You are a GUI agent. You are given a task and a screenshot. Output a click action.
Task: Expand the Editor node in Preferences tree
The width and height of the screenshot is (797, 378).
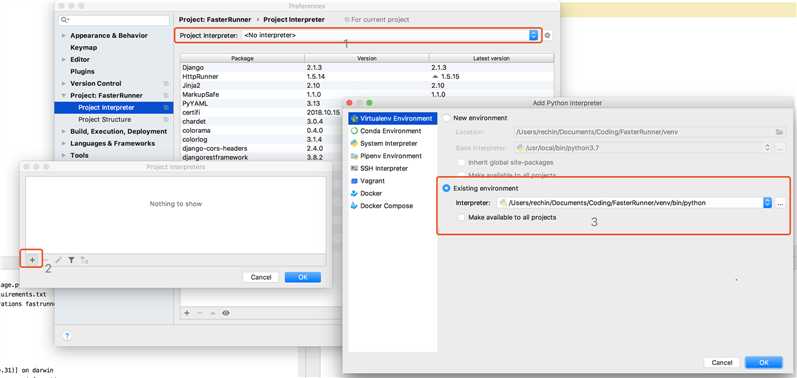click(x=64, y=59)
